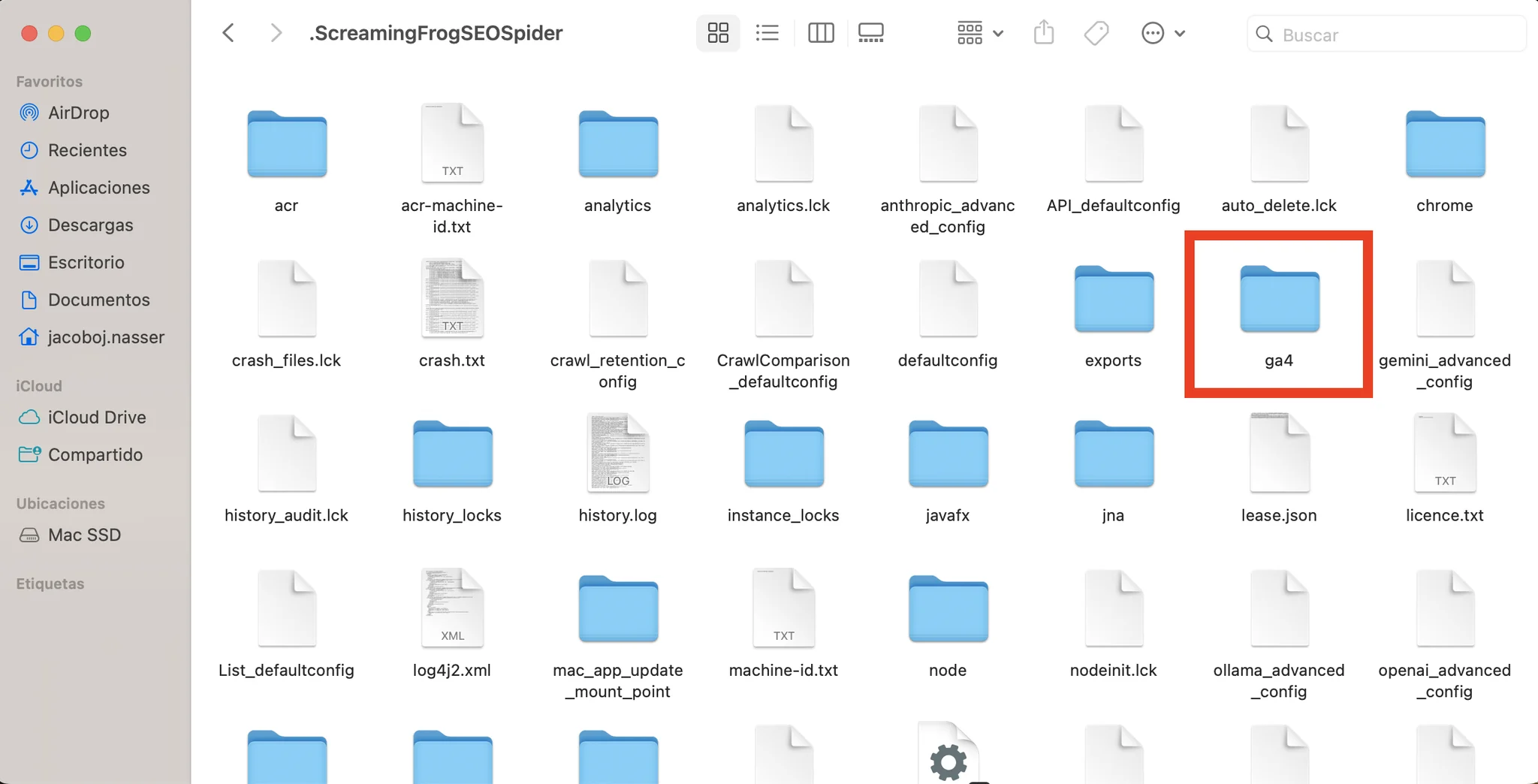Open AirDrop in the sidebar
This screenshot has height=784, width=1538.
pos(79,113)
